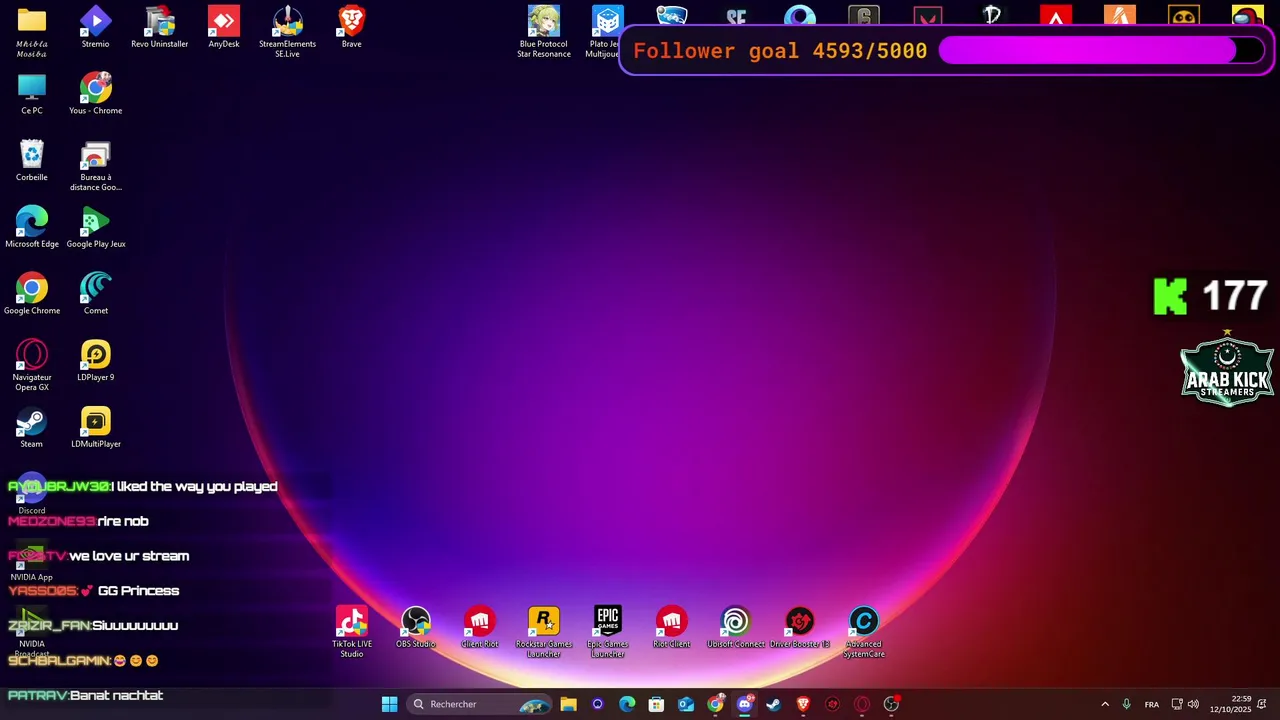Image resolution: width=1280 pixels, height=720 pixels.
Task: Launch Navigateur Opera GX
Action: 32,365
